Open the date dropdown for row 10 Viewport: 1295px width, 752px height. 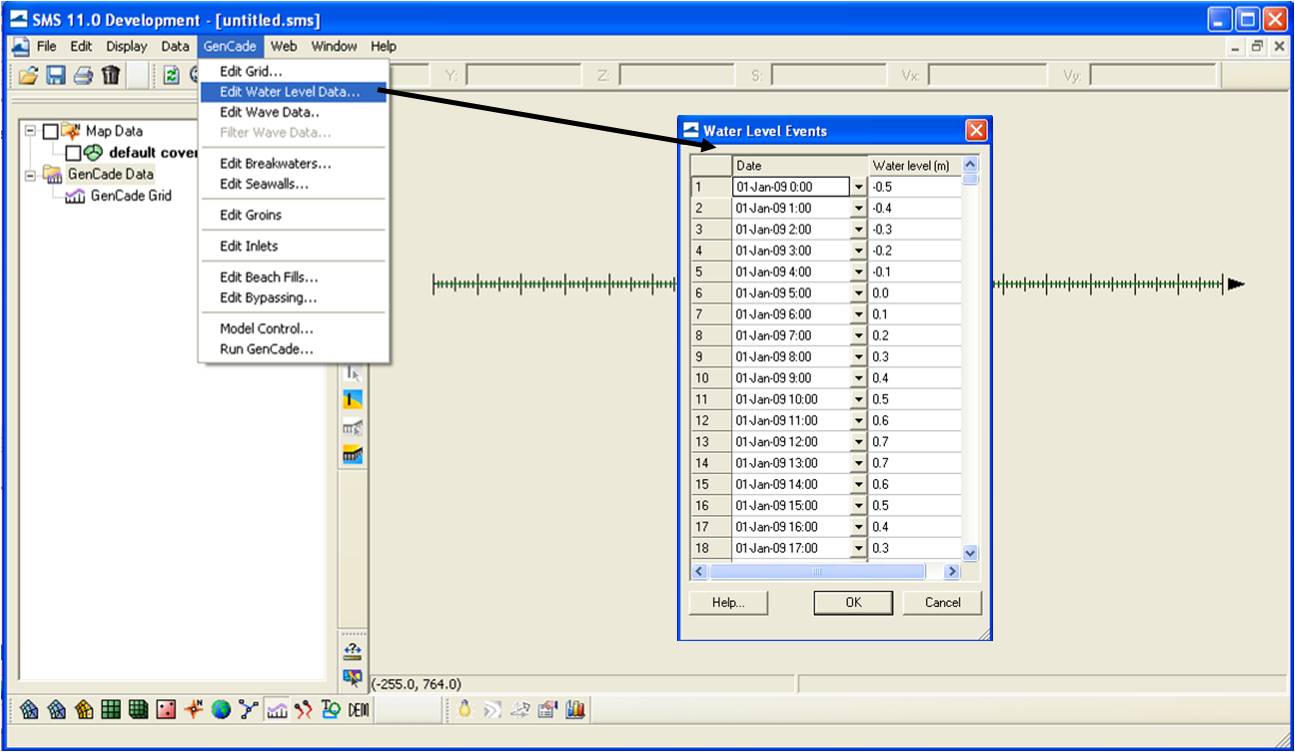pos(858,378)
